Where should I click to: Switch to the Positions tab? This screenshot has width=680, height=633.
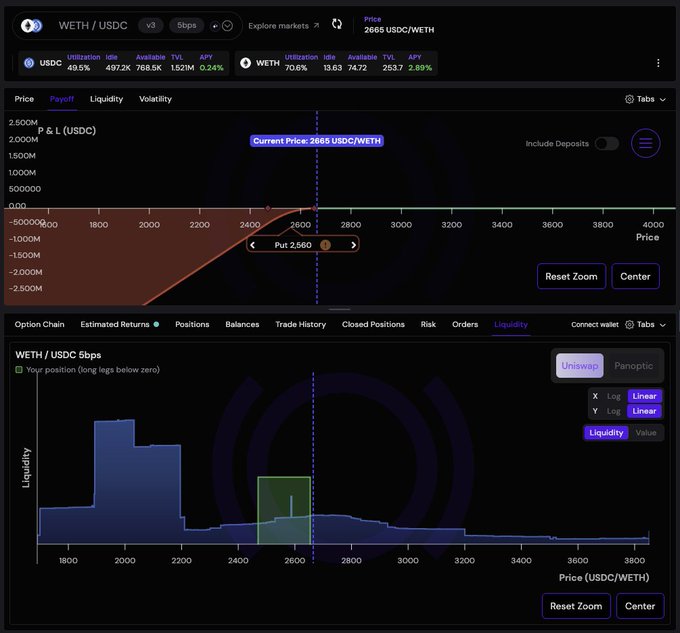(192, 324)
